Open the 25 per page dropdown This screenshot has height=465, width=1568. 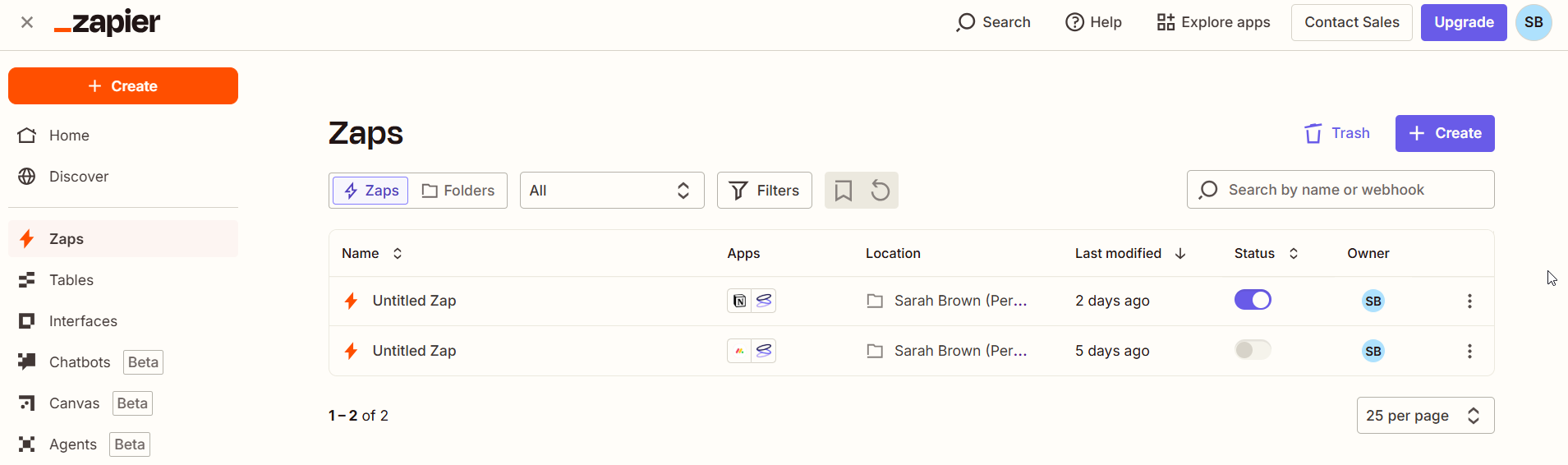point(1425,416)
